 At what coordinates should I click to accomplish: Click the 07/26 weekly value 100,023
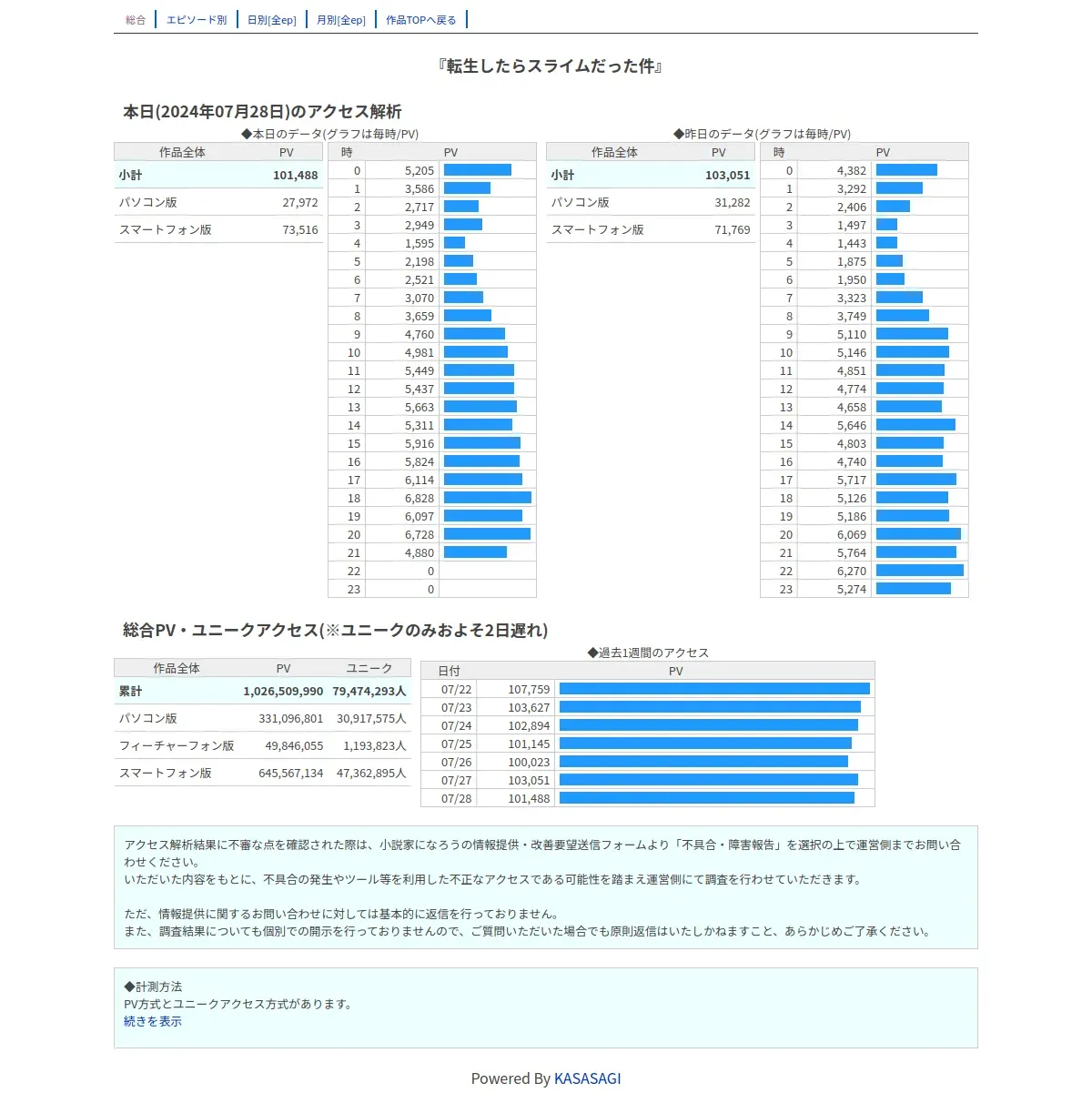[529, 762]
